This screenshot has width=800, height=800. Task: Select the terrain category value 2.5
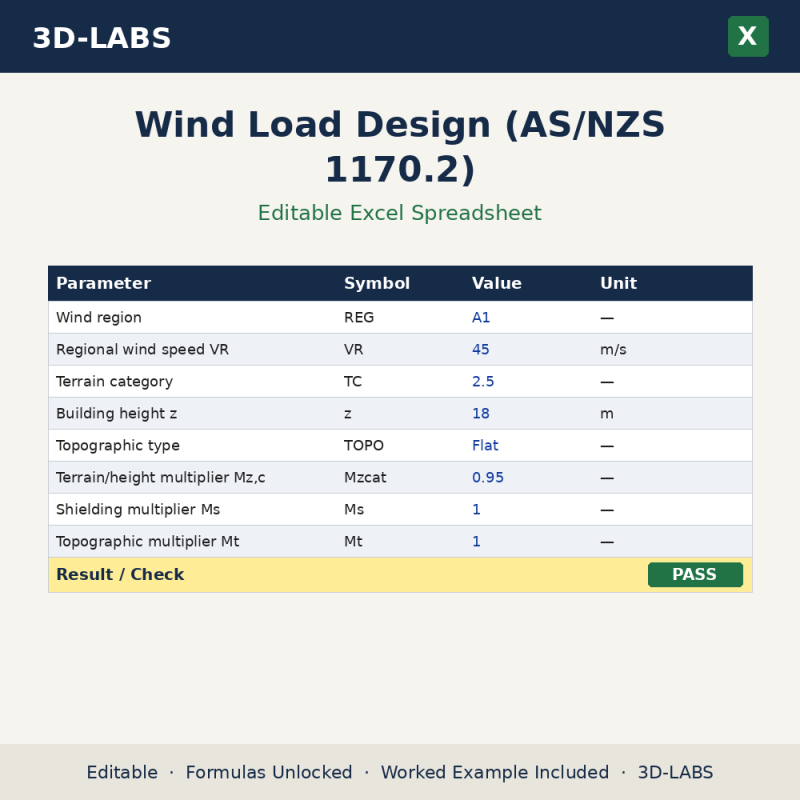point(483,382)
